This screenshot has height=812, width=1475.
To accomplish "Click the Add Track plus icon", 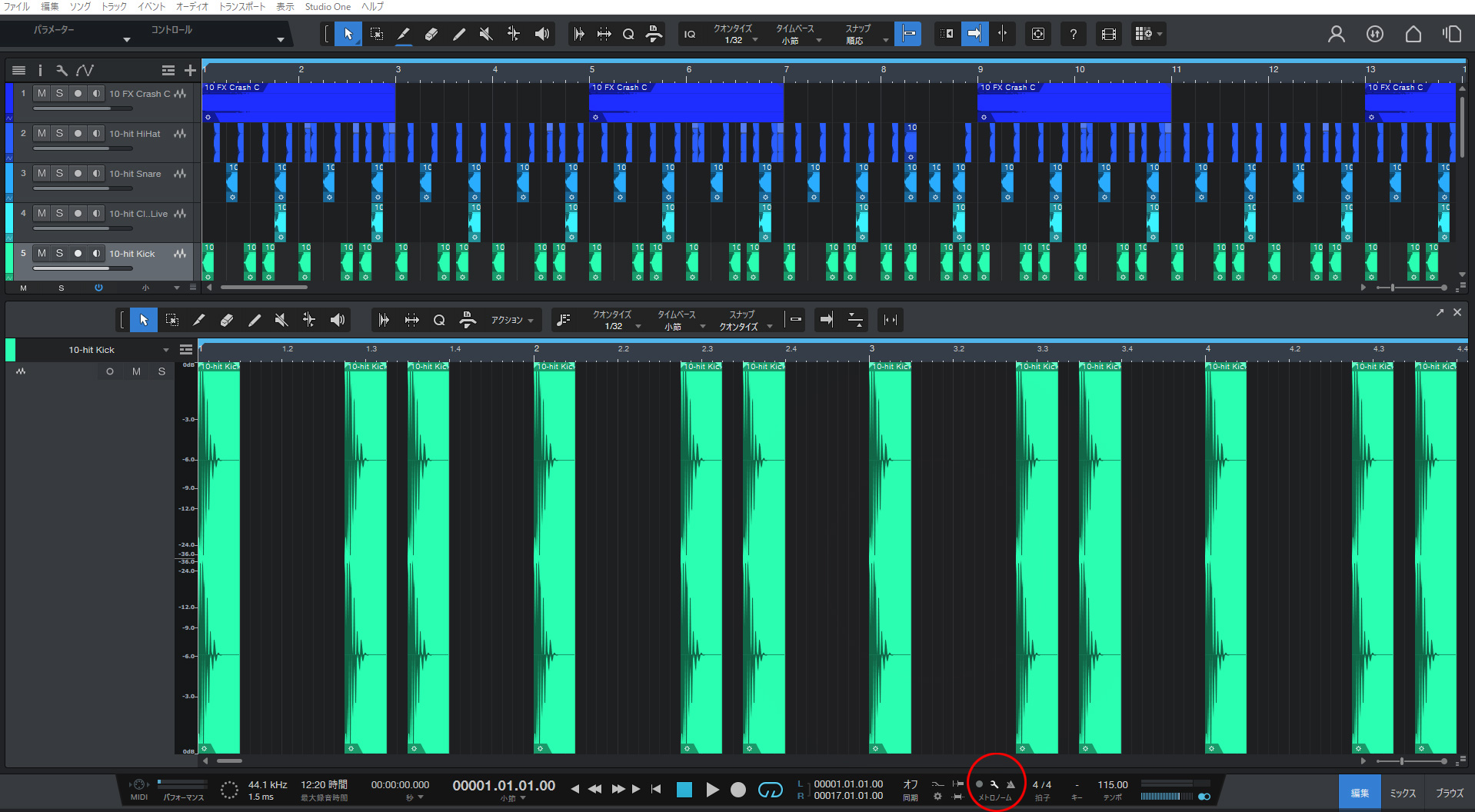I will [x=190, y=71].
